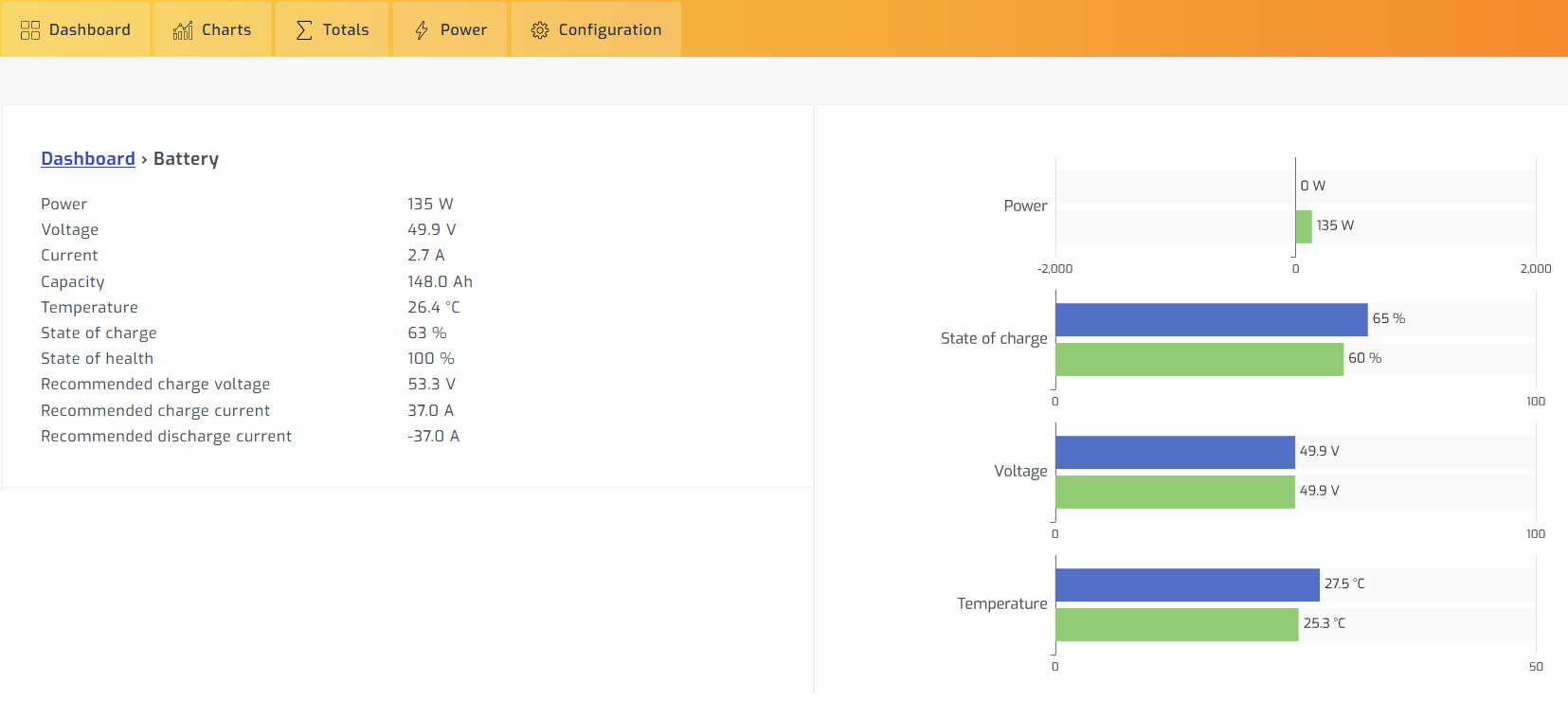Click the blue 27.5 °C temperature bar
Screen dimensions: 1568x701
point(1187,584)
